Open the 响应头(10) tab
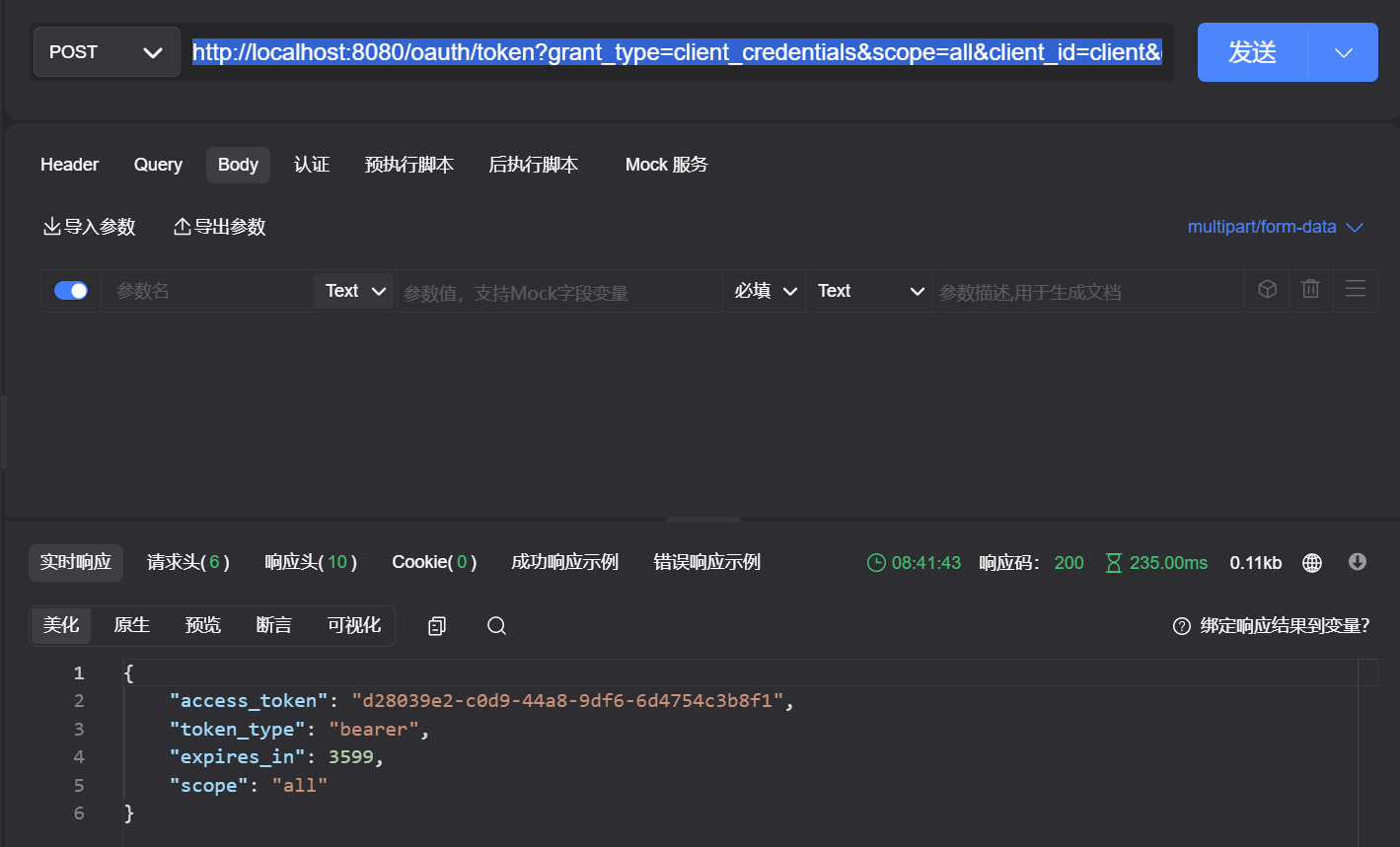 click(x=311, y=562)
